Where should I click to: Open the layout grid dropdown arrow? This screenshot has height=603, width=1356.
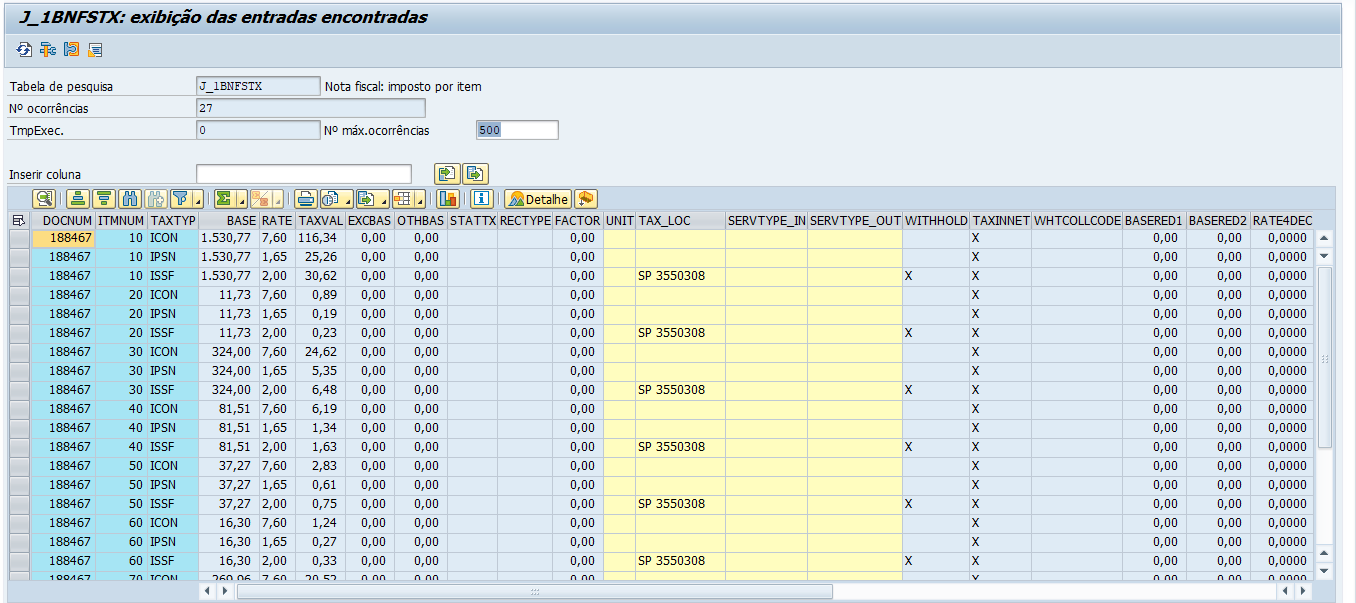421,199
